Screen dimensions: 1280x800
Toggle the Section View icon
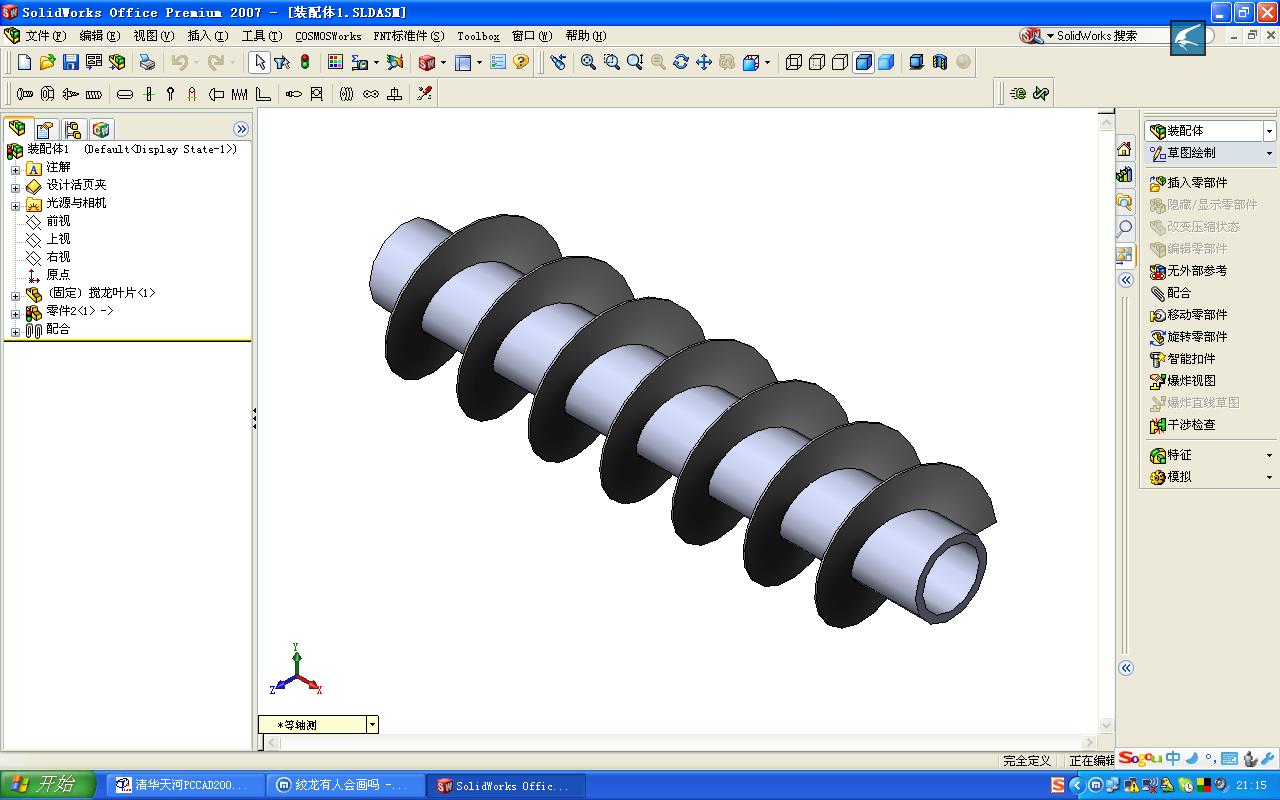click(x=939, y=62)
